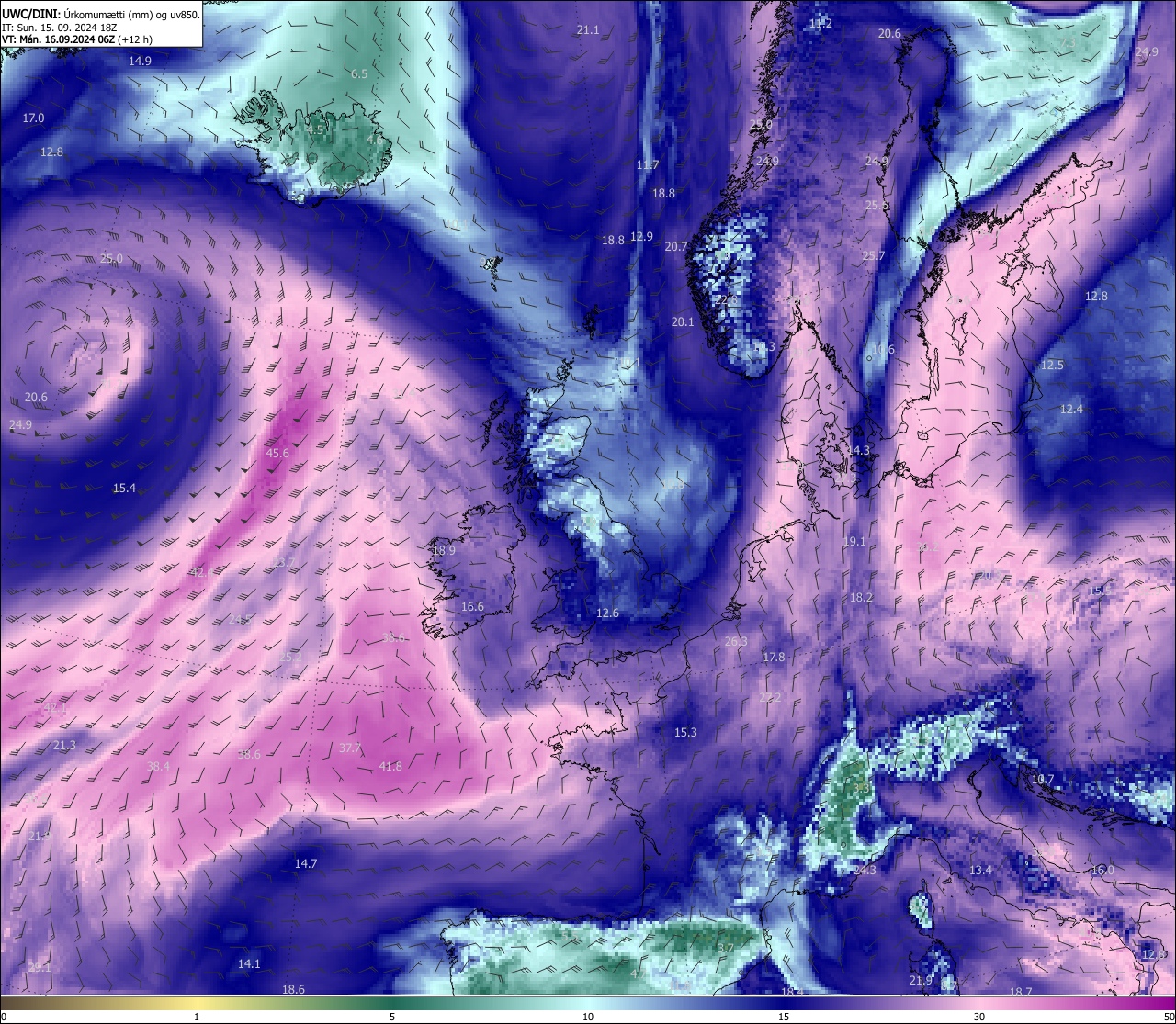Select the 12.9 value label
Viewport: 1176px width, 1024px height.
click(641, 236)
